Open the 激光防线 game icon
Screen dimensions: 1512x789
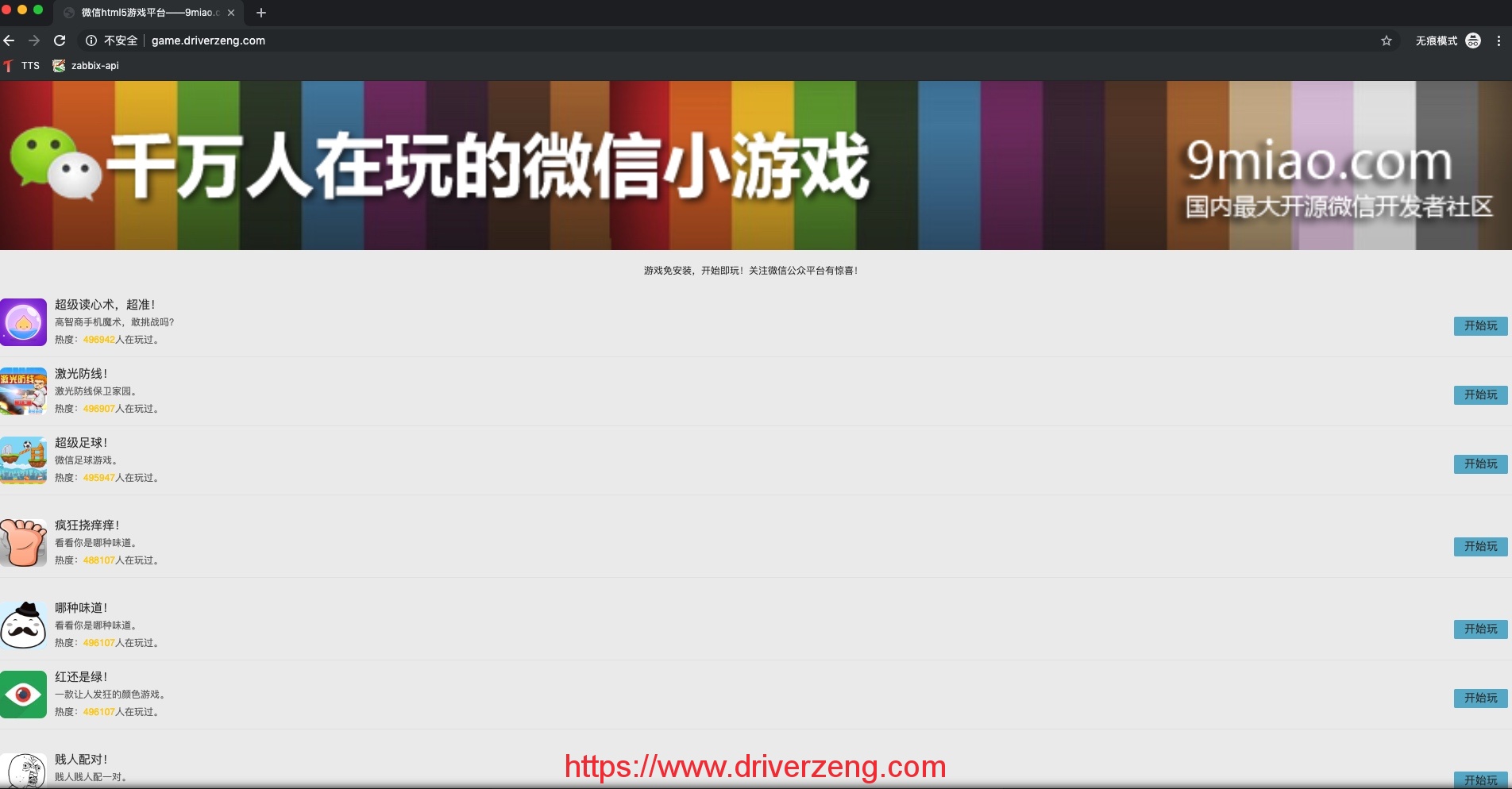24,391
